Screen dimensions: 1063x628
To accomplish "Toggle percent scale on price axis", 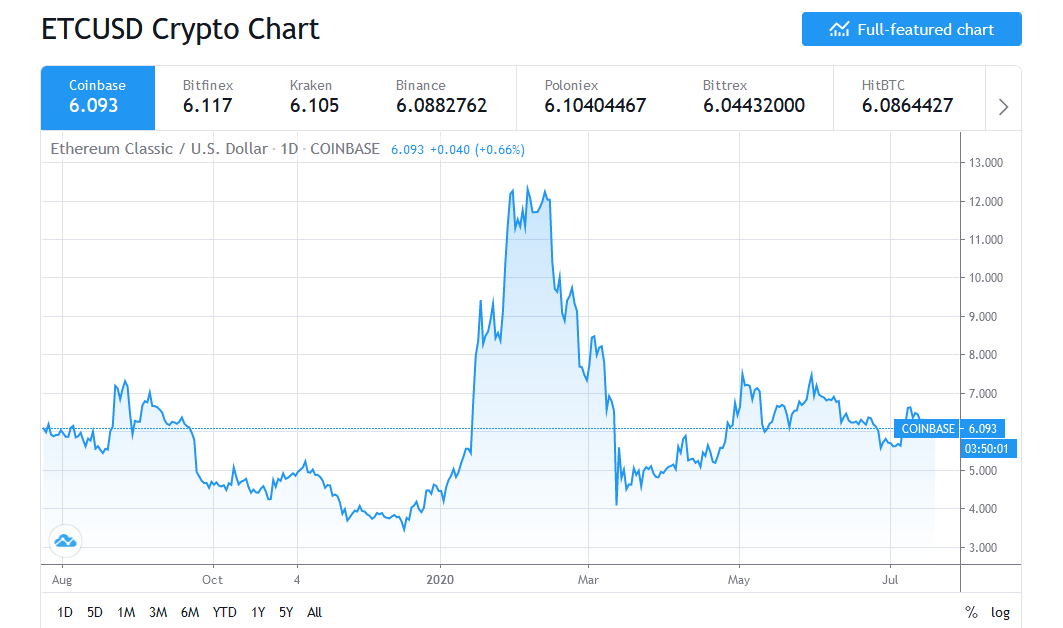I will [x=971, y=612].
